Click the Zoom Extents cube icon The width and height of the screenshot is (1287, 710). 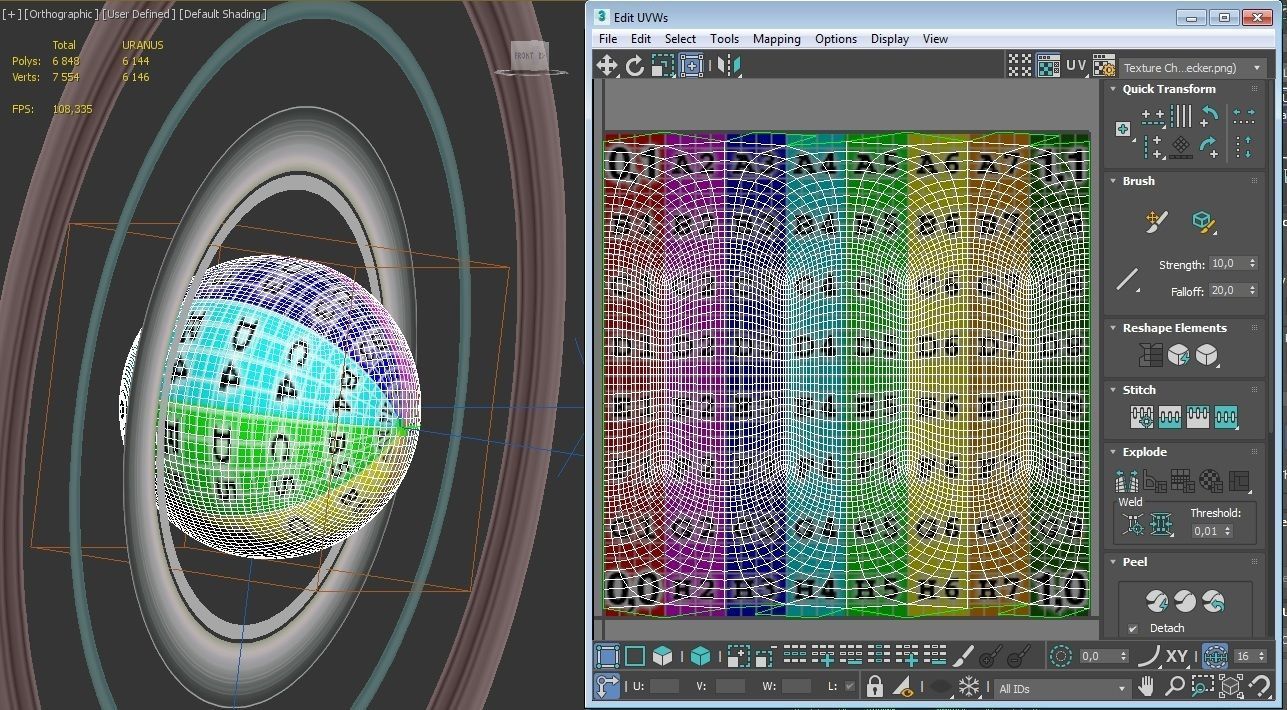click(1231, 686)
